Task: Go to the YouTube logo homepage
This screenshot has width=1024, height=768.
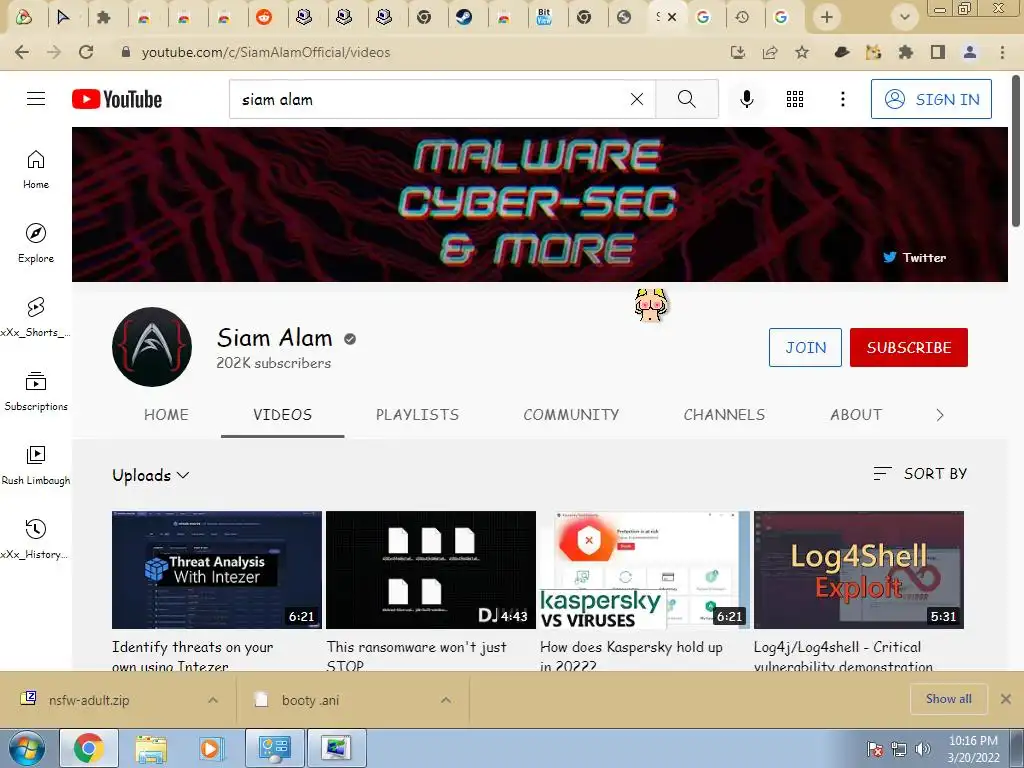Action: pyautogui.click(x=117, y=99)
